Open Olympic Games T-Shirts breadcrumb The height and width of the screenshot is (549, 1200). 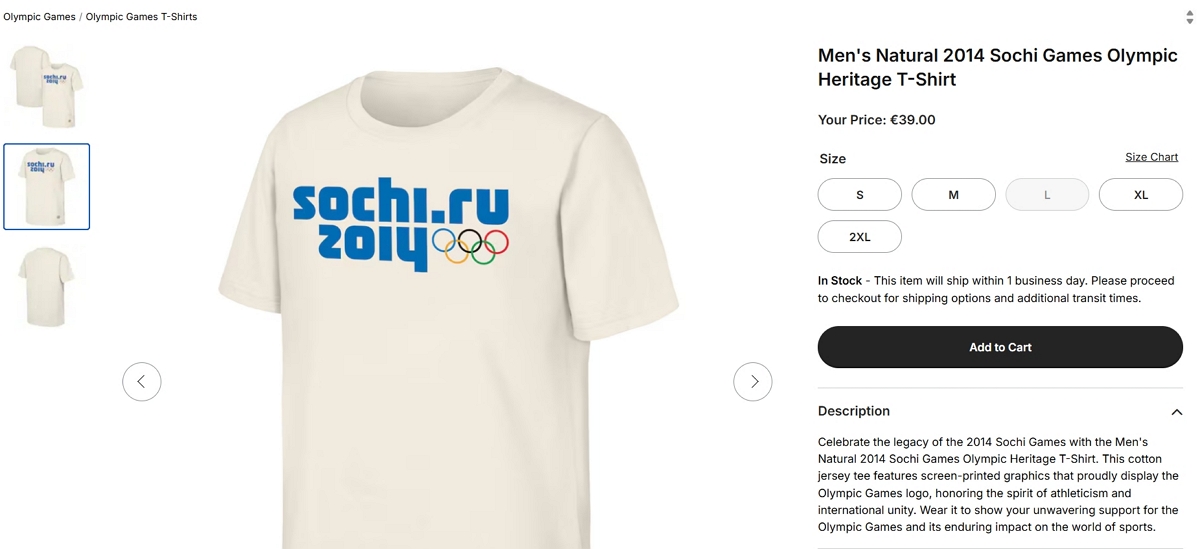141,17
